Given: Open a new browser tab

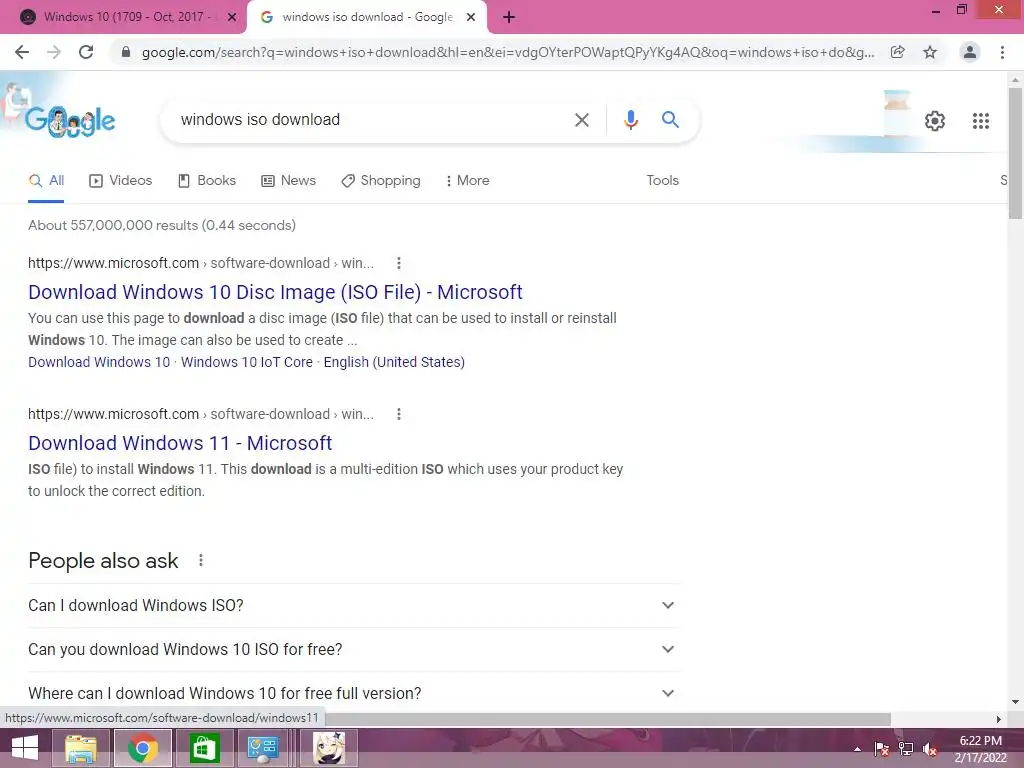Looking at the screenshot, I should coord(509,18).
